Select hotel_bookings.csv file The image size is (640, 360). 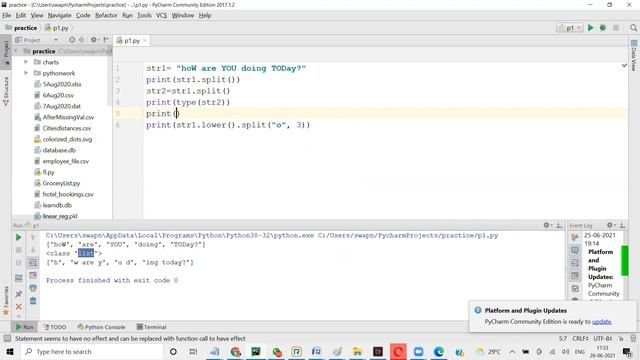[68, 194]
